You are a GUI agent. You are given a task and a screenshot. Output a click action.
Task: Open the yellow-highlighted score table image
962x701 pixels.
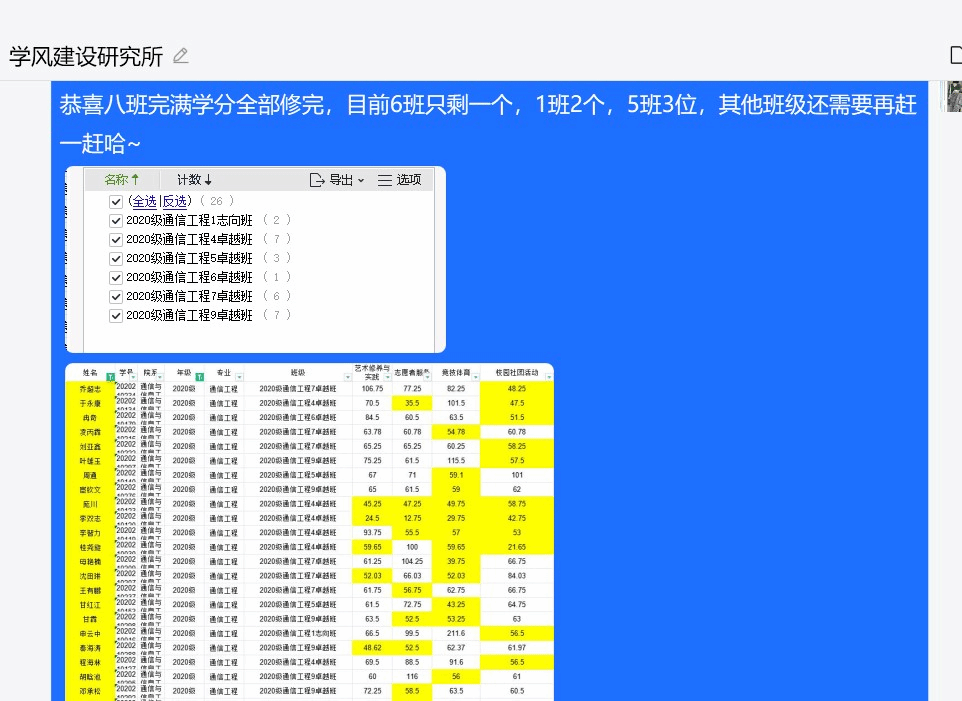pos(308,530)
